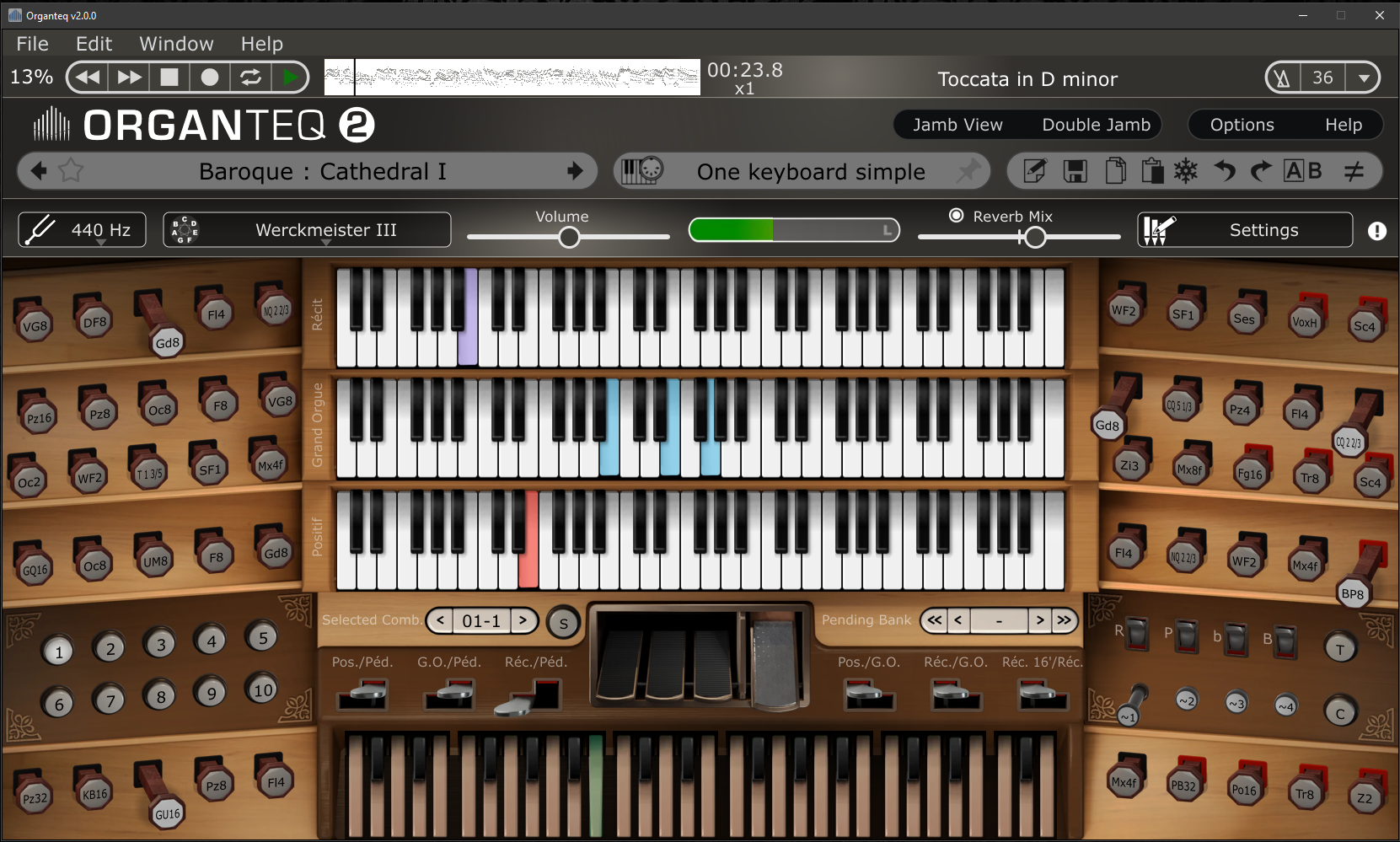The image size is (1400, 842).
Task: Compare A/B settings with the AB icon
Action: click(1302, 170)
